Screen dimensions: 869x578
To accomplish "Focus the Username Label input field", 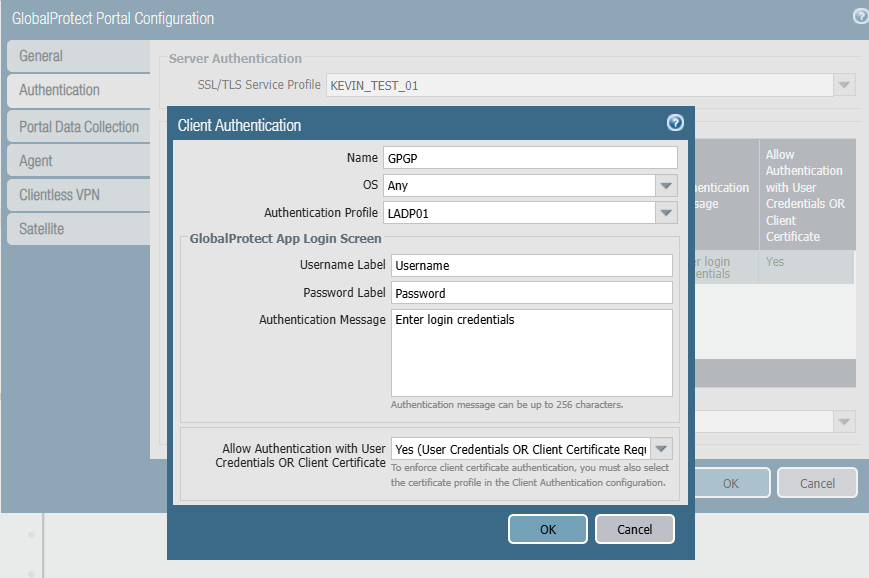I will pos(531,265).
